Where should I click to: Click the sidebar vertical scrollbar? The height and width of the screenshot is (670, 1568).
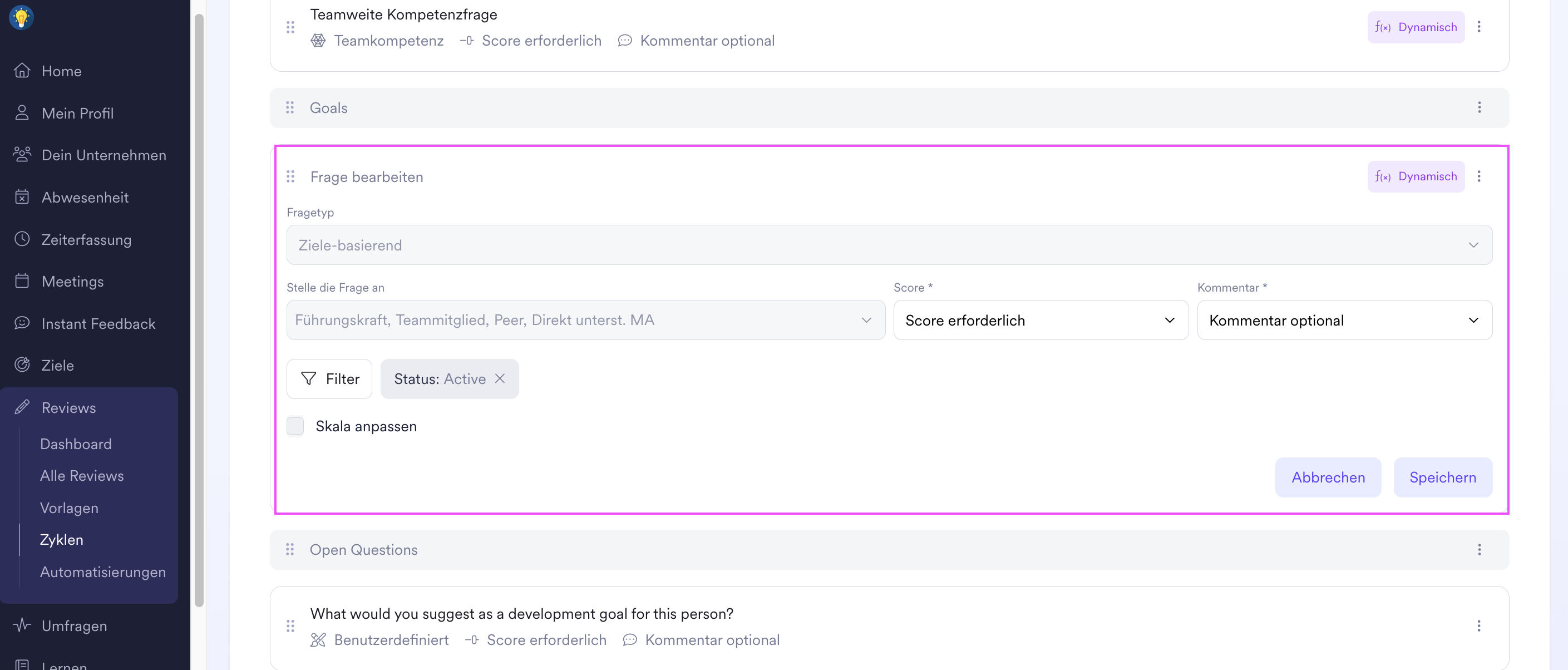(x=199, y=311)
